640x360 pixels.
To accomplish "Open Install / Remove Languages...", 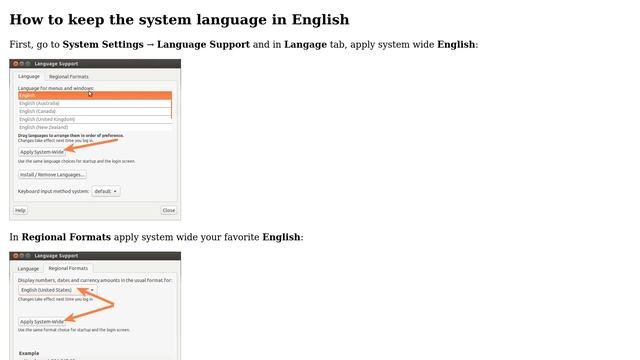I will (52, 175).
